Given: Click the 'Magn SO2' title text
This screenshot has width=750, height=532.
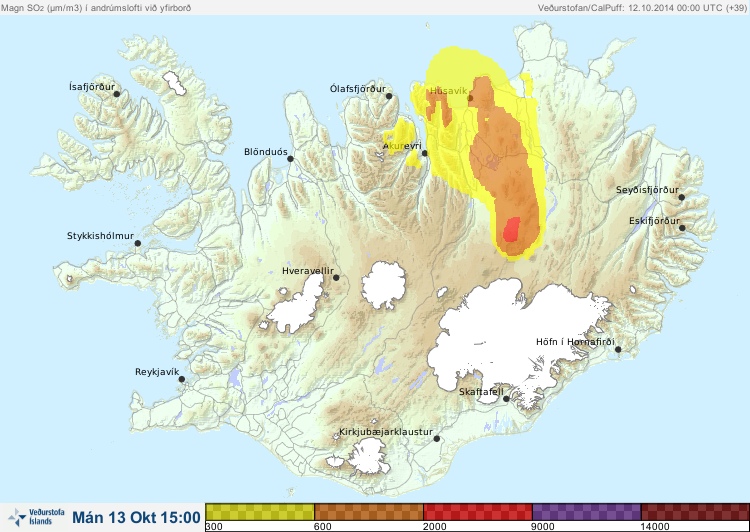Looking at the screenshot, I should [96, 8].
